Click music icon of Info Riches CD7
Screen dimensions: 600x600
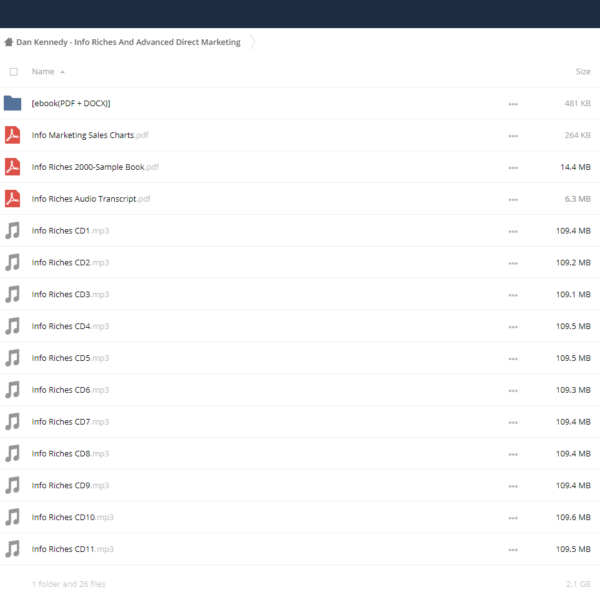click(x=13, y=422)
